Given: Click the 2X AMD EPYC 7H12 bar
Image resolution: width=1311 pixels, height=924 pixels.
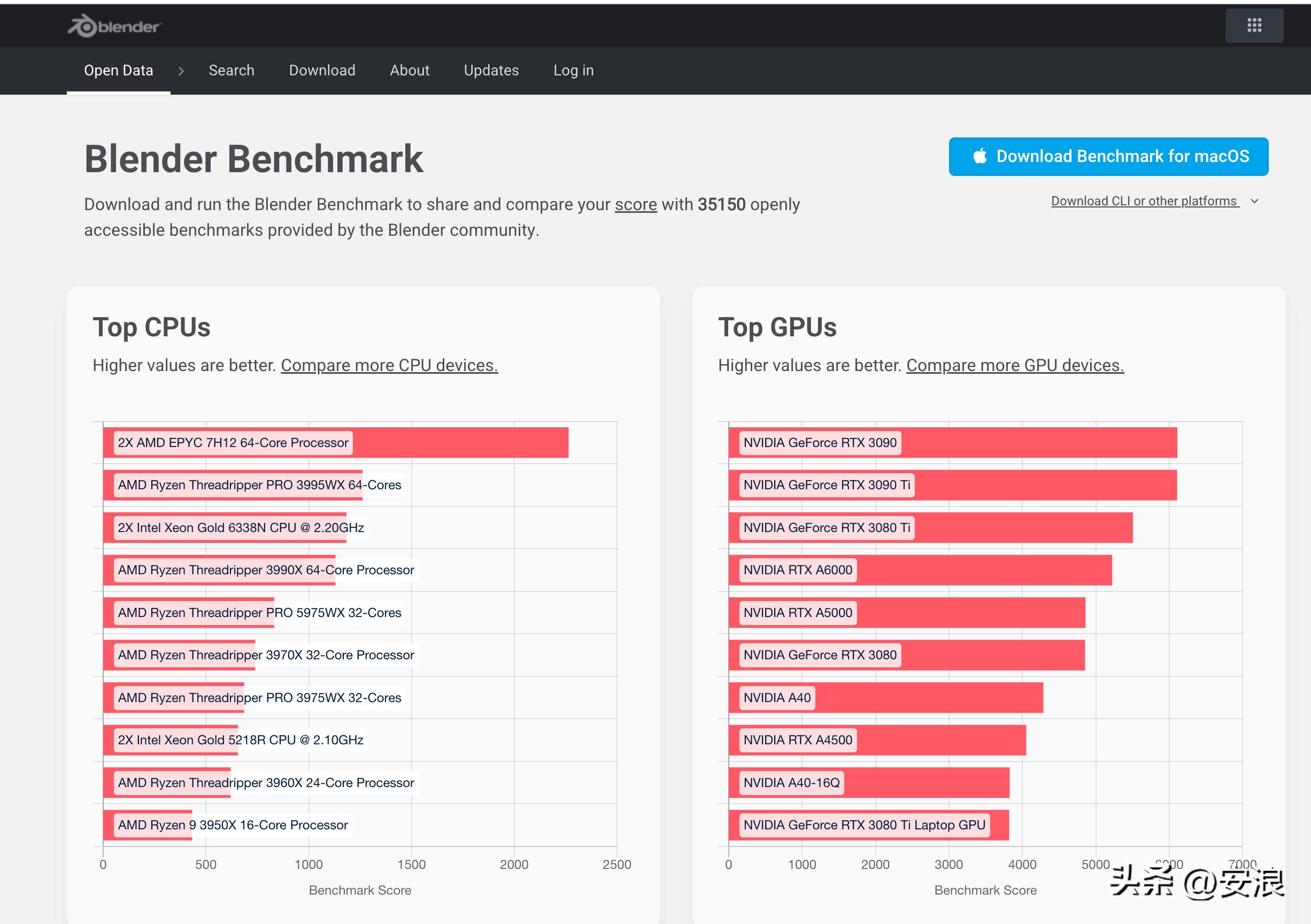Looking at the screenshot, I should point(336,443).
